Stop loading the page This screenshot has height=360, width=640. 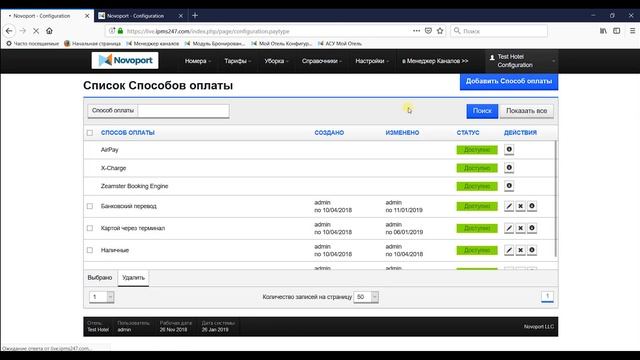(x=36, y=31)
